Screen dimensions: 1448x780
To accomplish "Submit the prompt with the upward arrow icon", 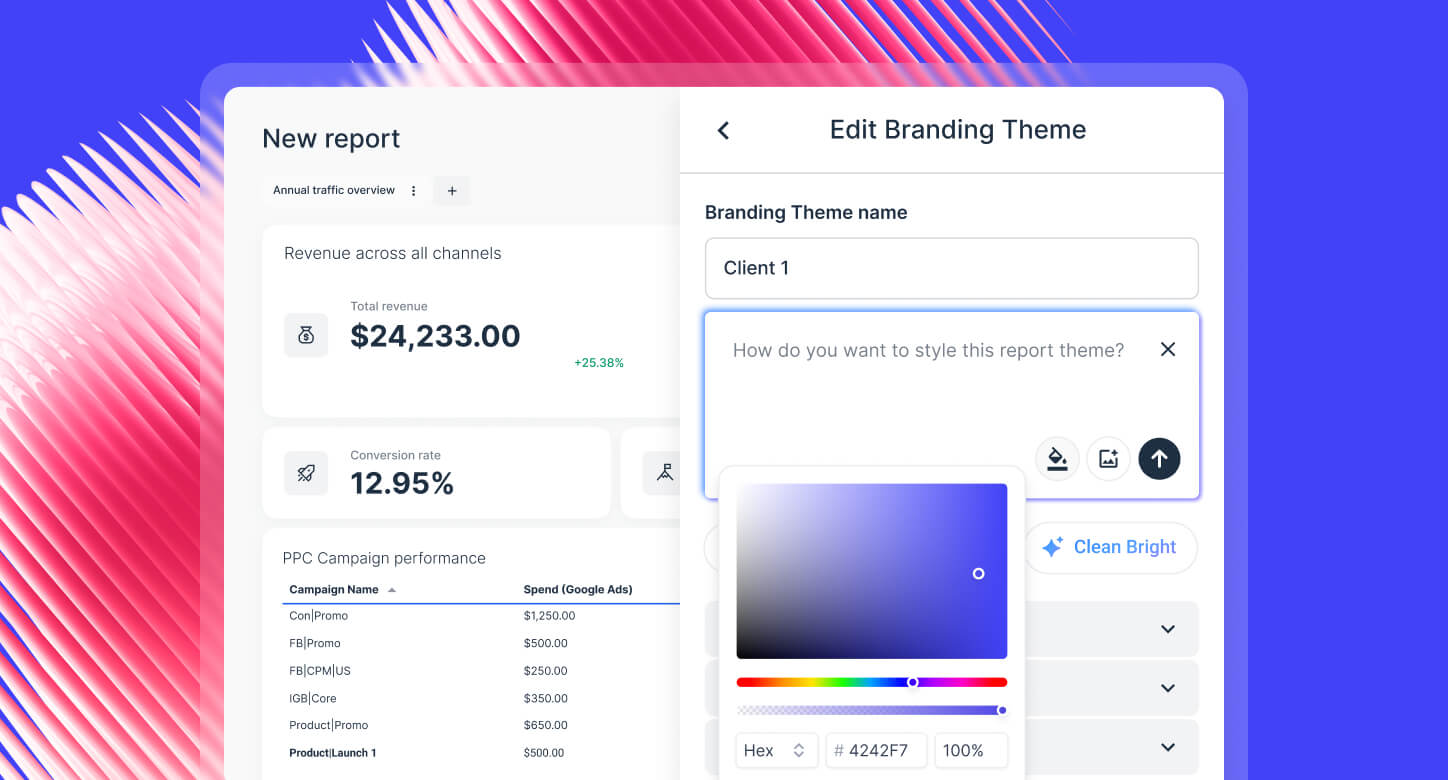I will tap(1159, 458).
